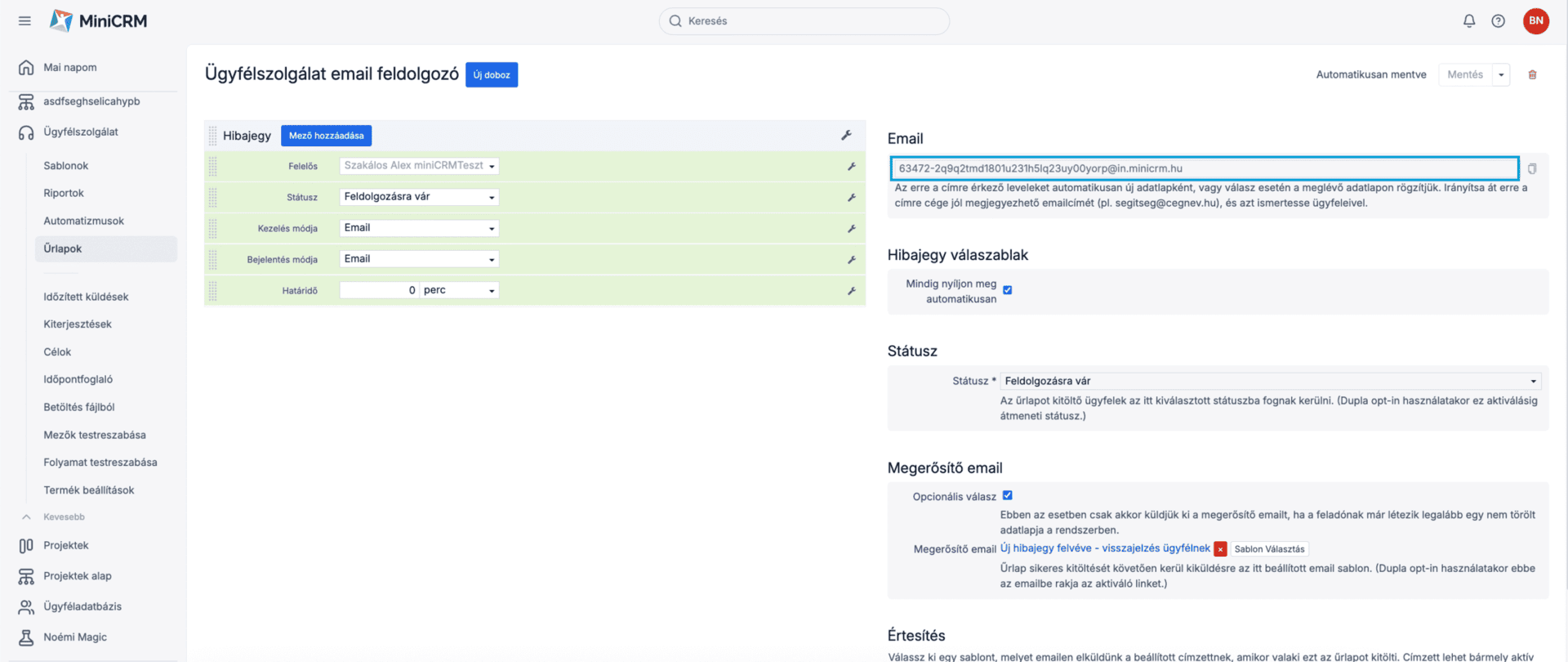Click the notification bell icon
1568x662 pixels.
pos(1468,21)
